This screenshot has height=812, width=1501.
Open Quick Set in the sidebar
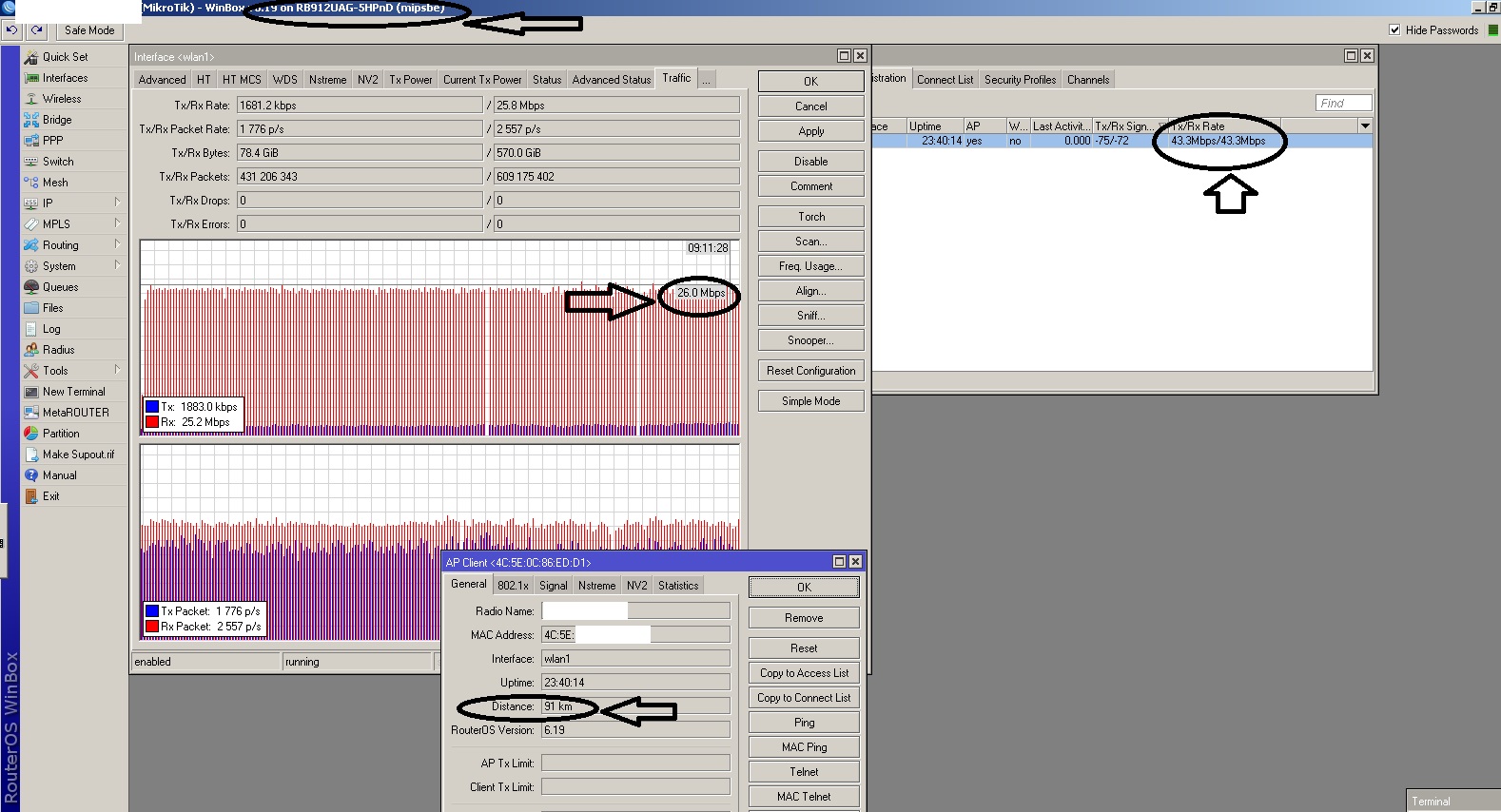pyautogui.click(x=65, y=57)
